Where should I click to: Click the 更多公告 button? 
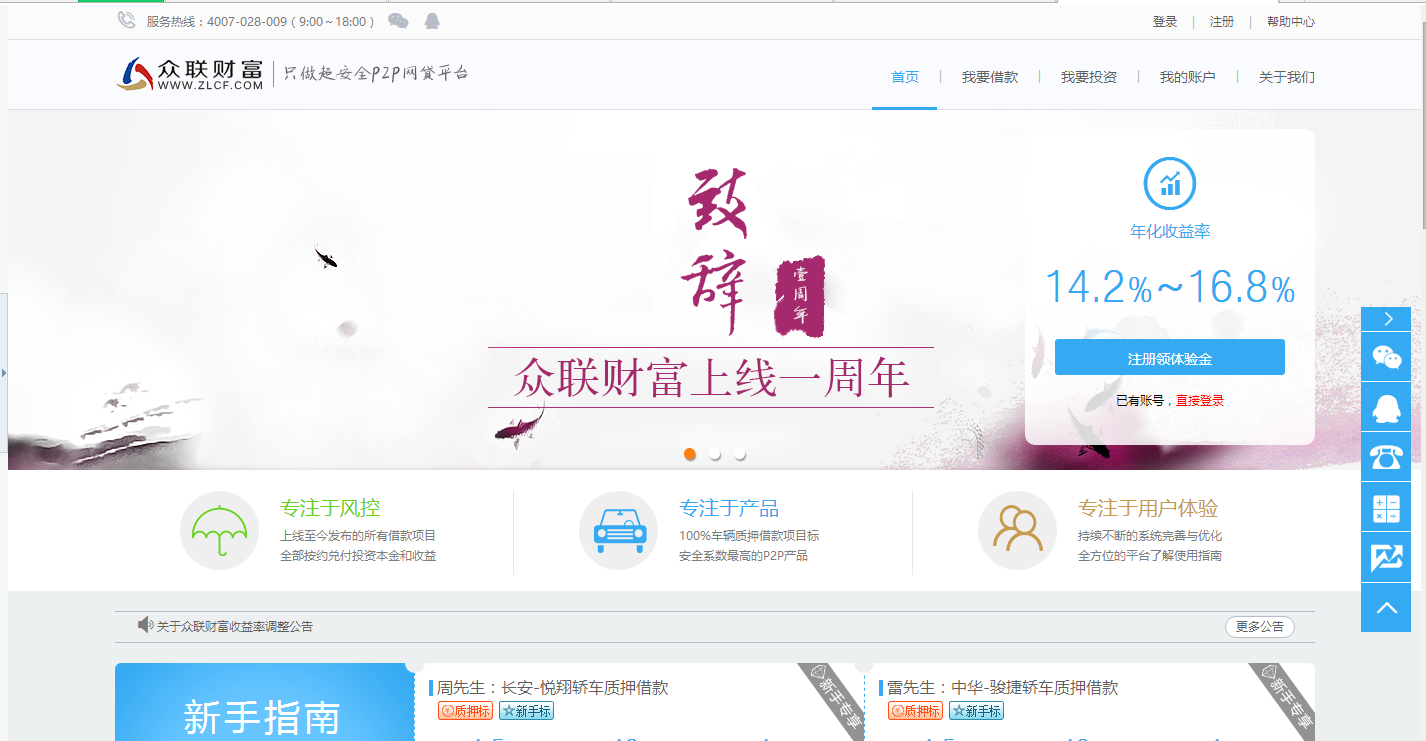(1259, 627)
